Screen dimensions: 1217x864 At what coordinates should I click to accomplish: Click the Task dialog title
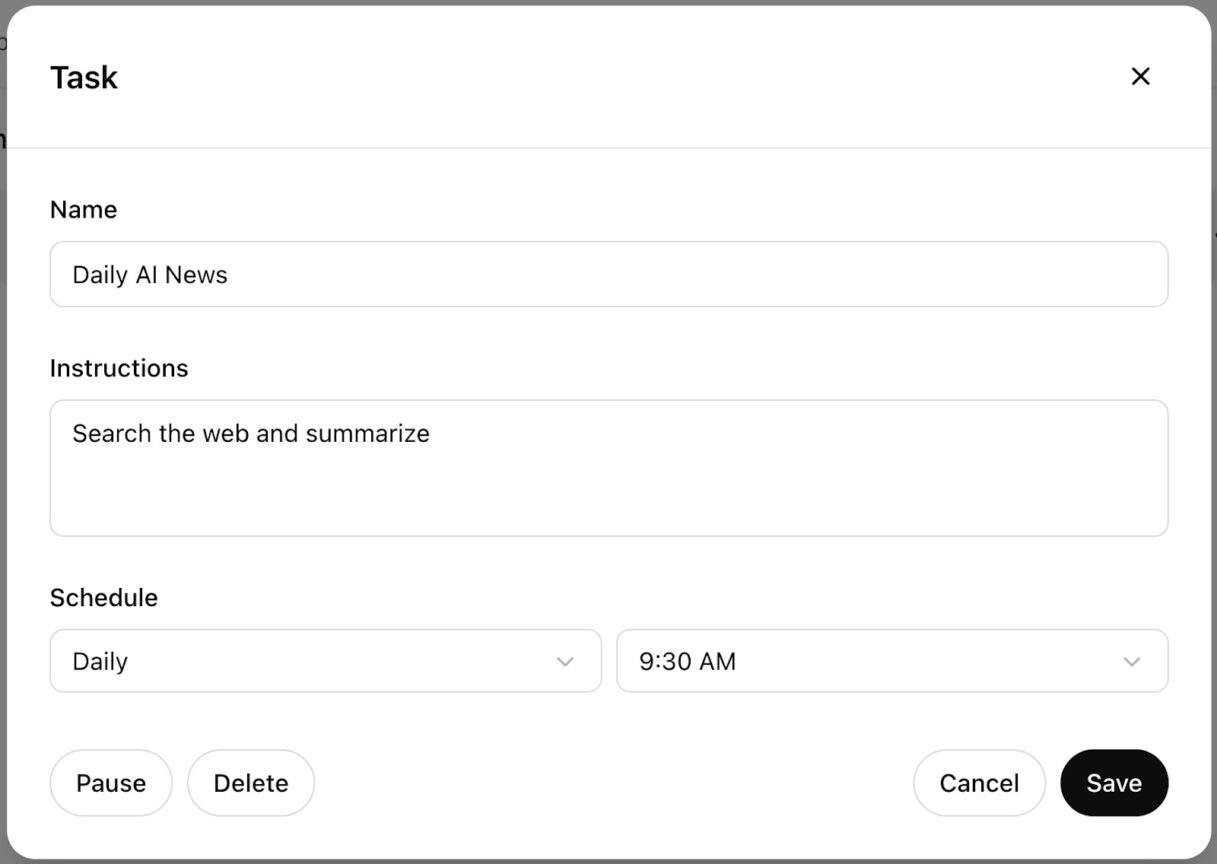coord(83,77)
